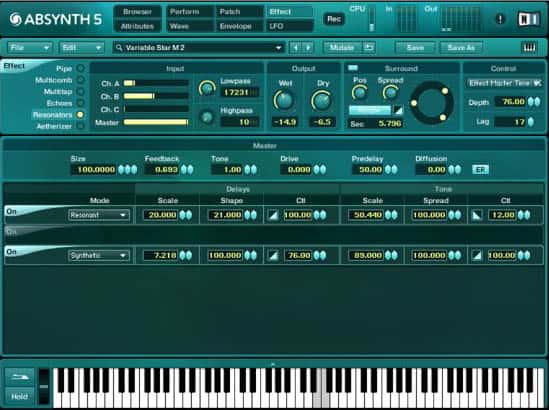Click Synthetic row Tone Ctl curve icon
This screenshot has height=410, width=549.
point(477,256)
